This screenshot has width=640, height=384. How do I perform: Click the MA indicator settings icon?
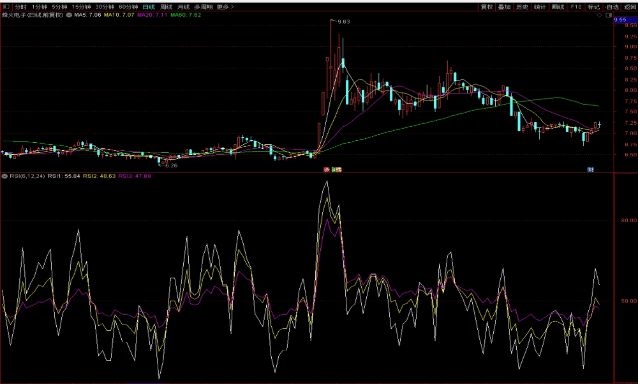coord(69,15)
